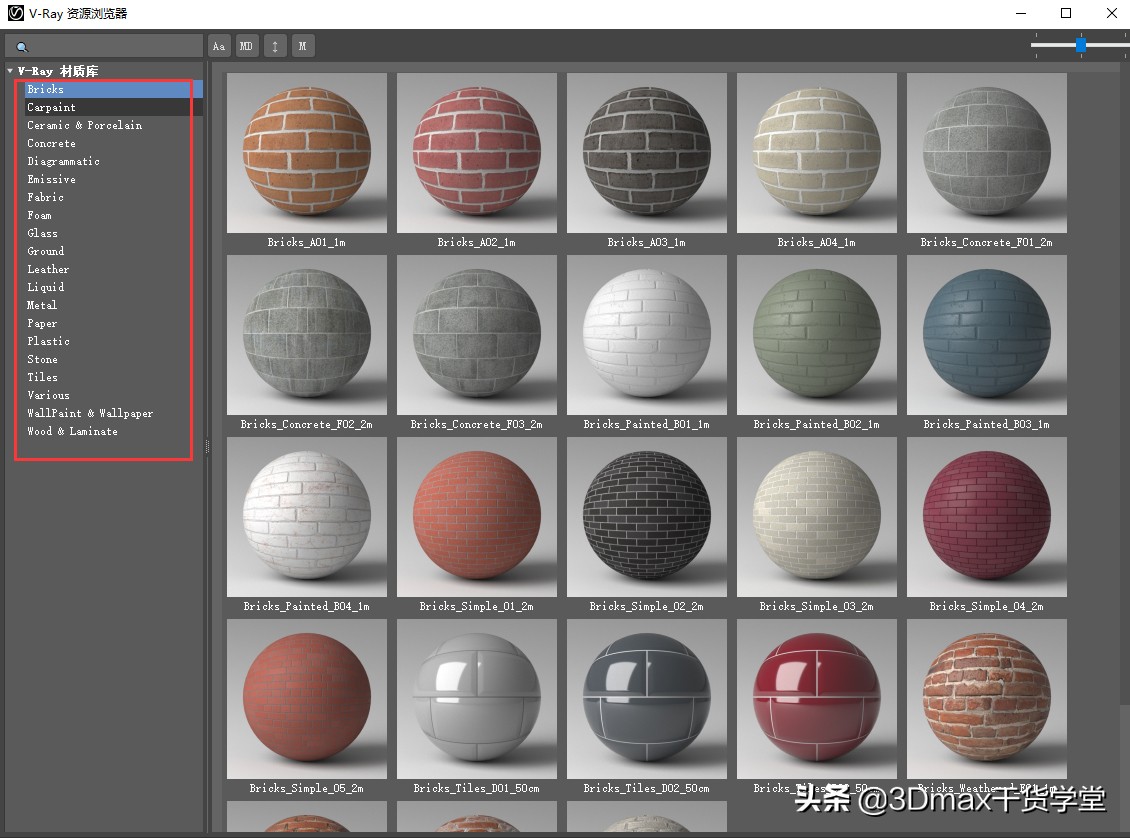Screen dimensions: 1130x838
Task: Open the Metal material category
Action: pos(42,305)
